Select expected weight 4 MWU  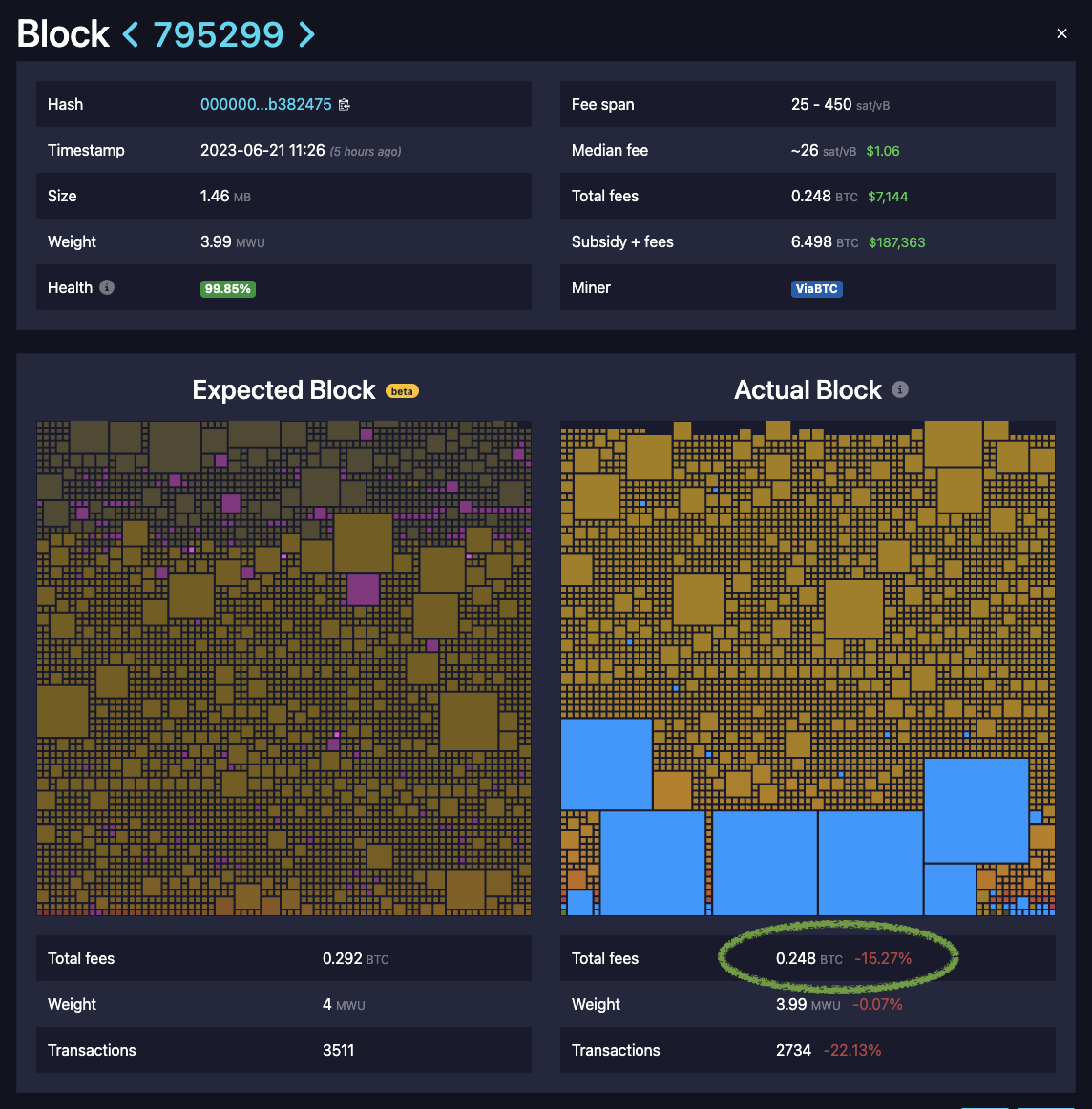tap(344, 1005)
